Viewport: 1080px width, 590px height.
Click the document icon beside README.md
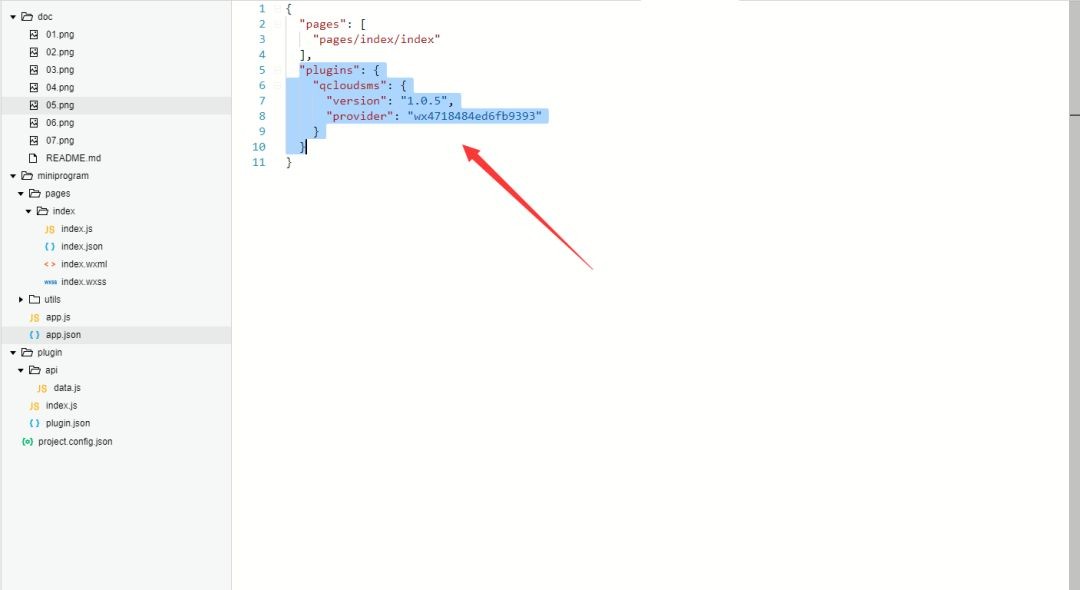click(33, 158)
